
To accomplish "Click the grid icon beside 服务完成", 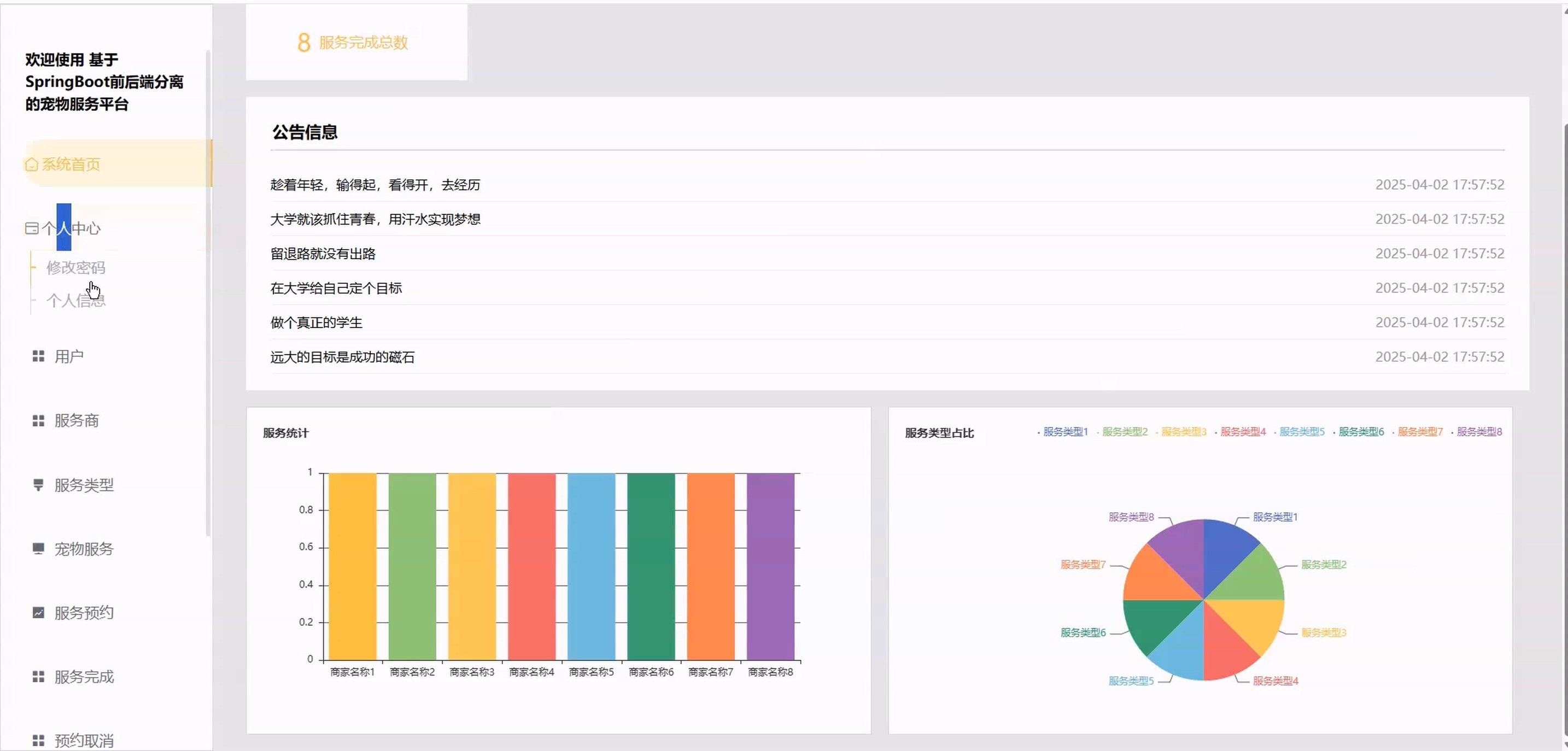I will coord(38,677).
